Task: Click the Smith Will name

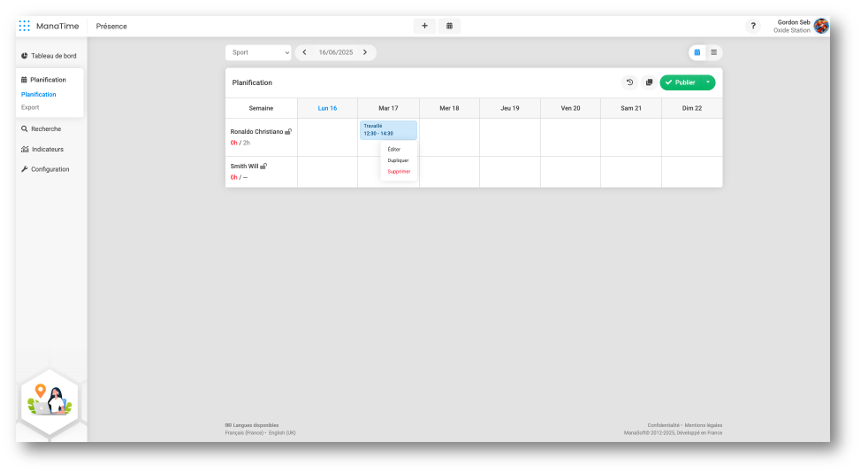Action: [244, 166]
